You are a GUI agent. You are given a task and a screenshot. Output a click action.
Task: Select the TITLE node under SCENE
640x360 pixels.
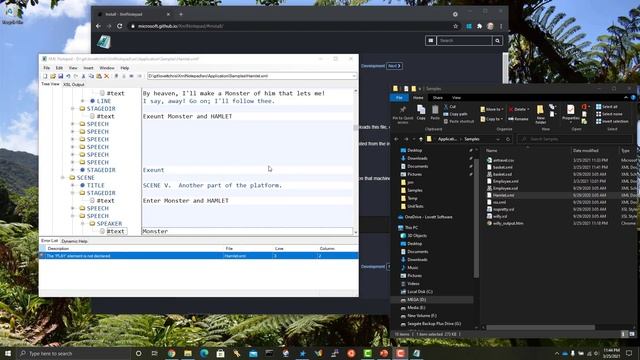(96, 185)
